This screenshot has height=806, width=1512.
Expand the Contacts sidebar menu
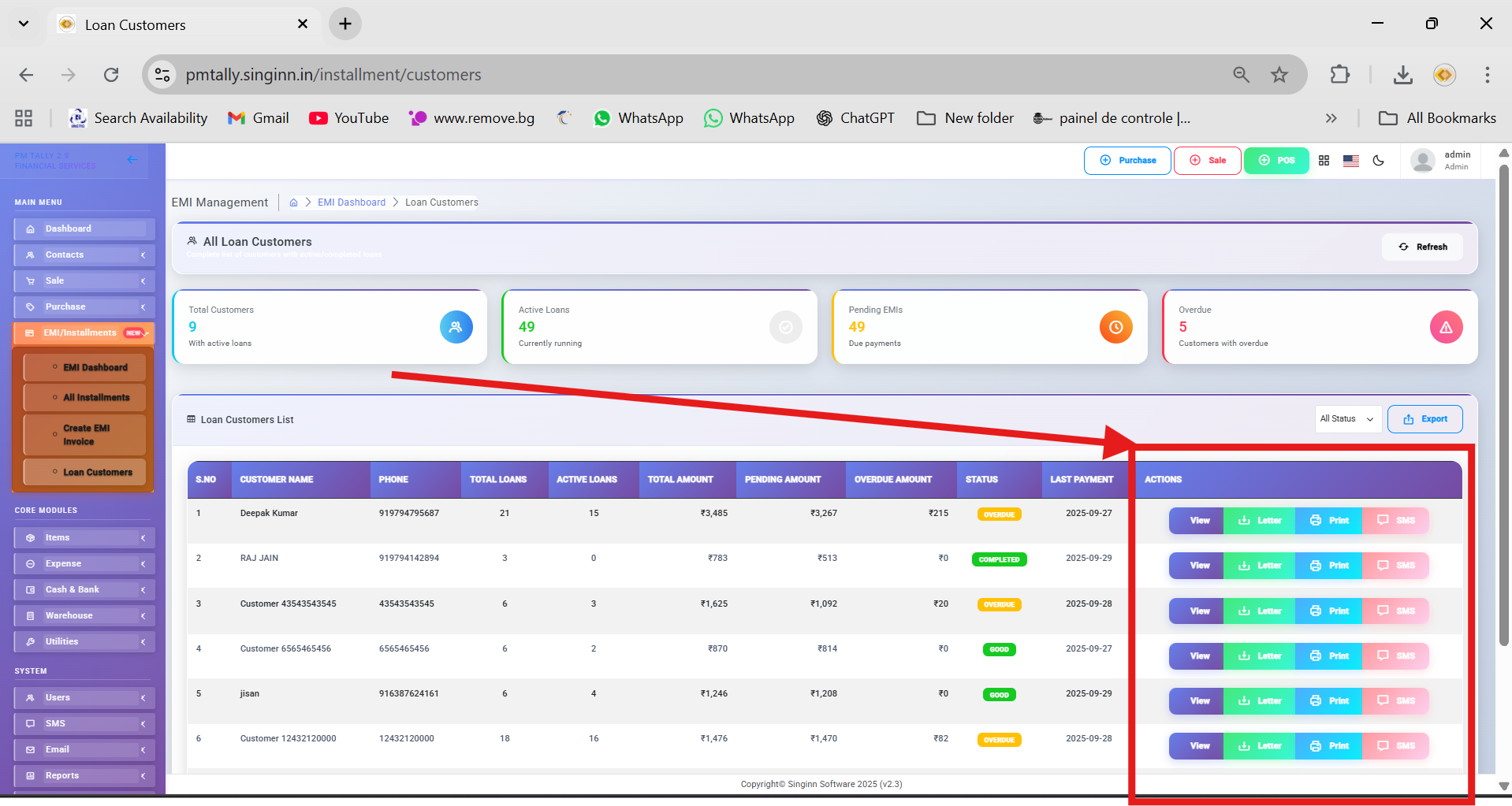84,254
